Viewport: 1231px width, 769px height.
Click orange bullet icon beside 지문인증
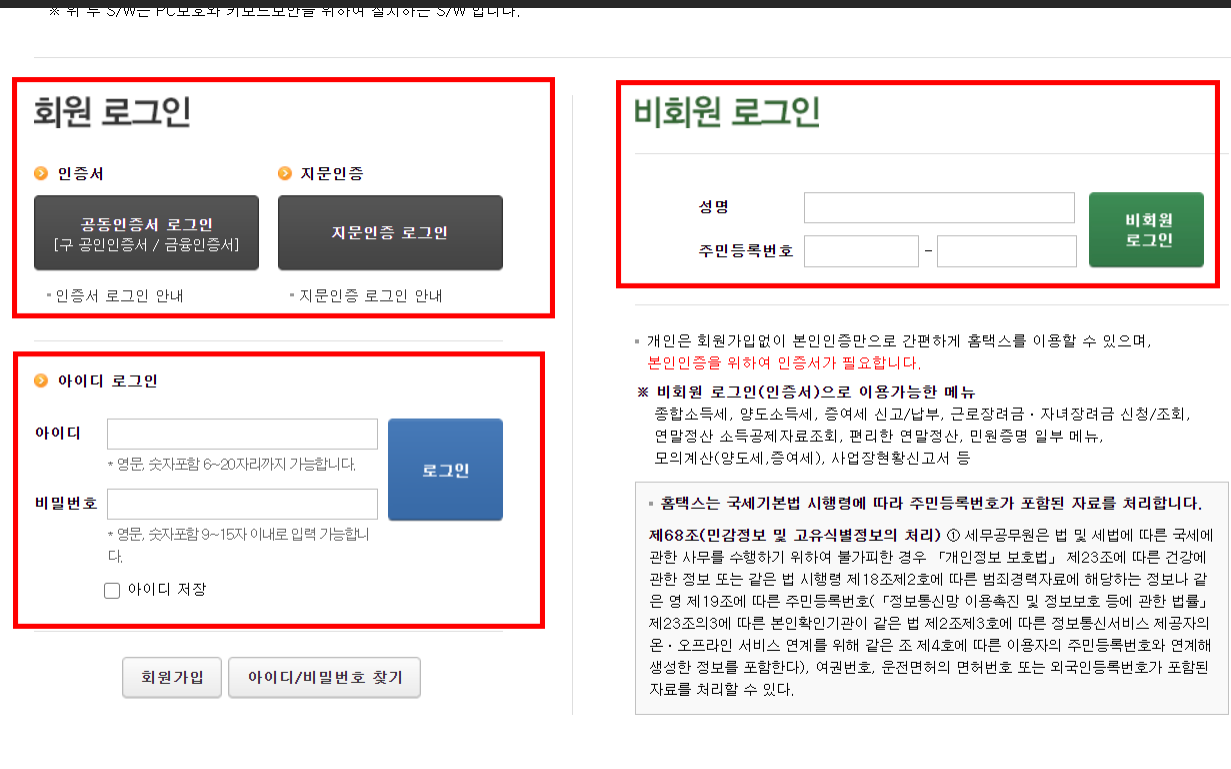tap(285, 173)
